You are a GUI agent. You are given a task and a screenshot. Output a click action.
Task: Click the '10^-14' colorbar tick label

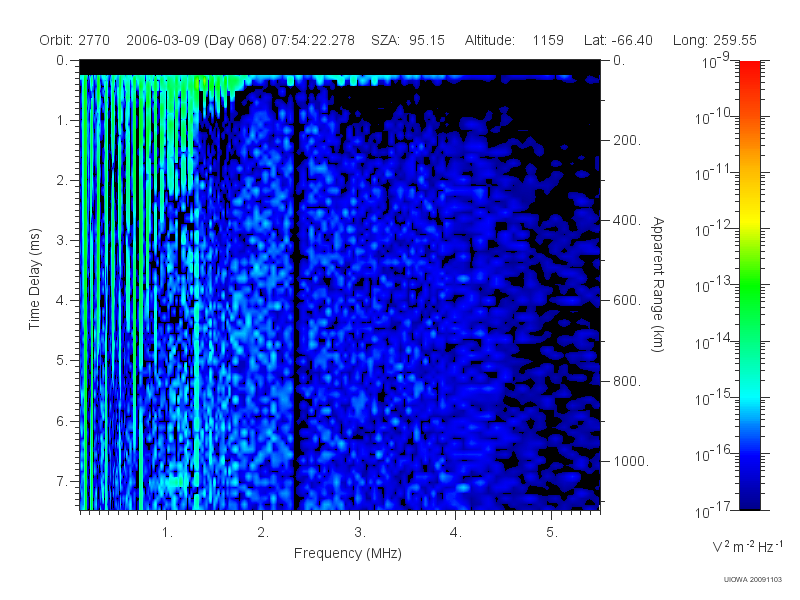coord(713,342)
